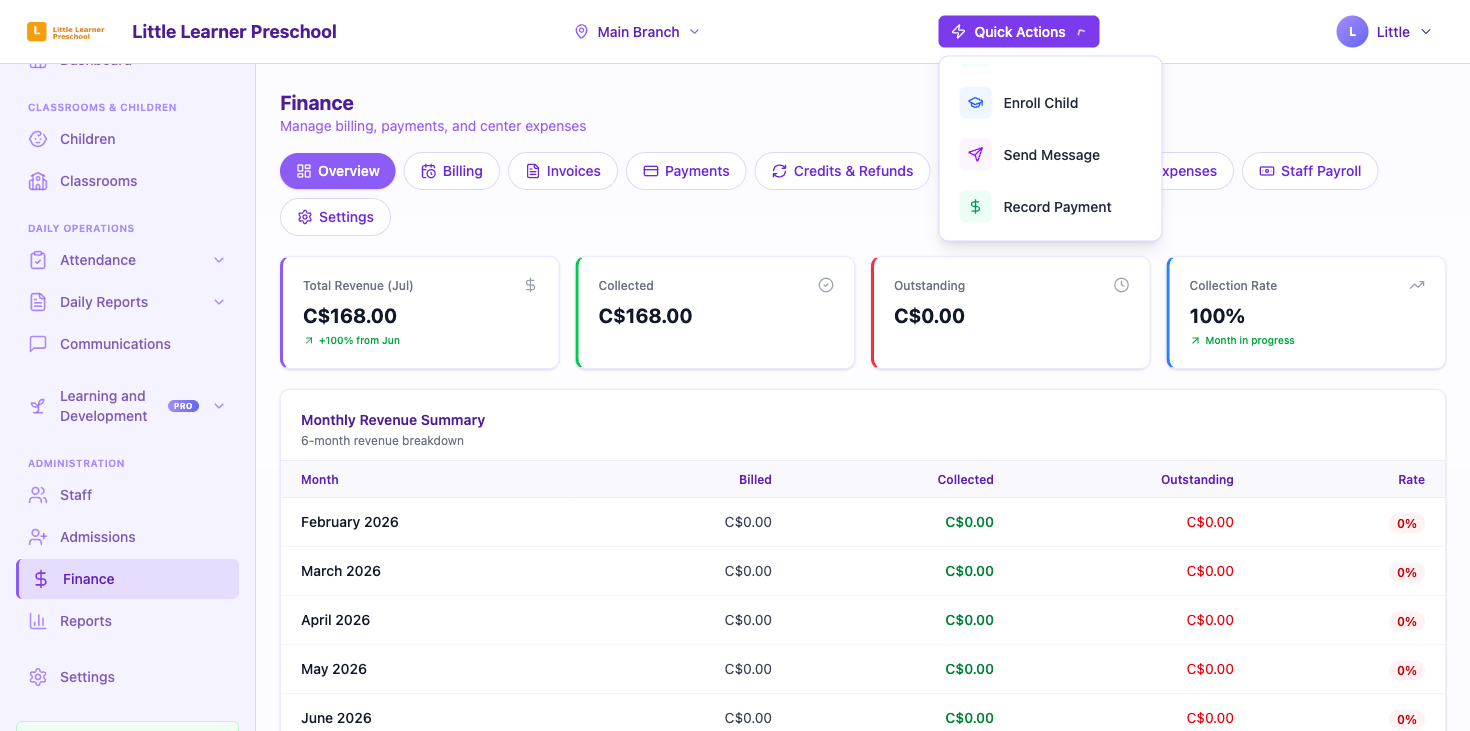The width and height of the screenshot is (1470, 731).
Task: Expand the Learning and Development chevron
Action: tap(219, 406)
